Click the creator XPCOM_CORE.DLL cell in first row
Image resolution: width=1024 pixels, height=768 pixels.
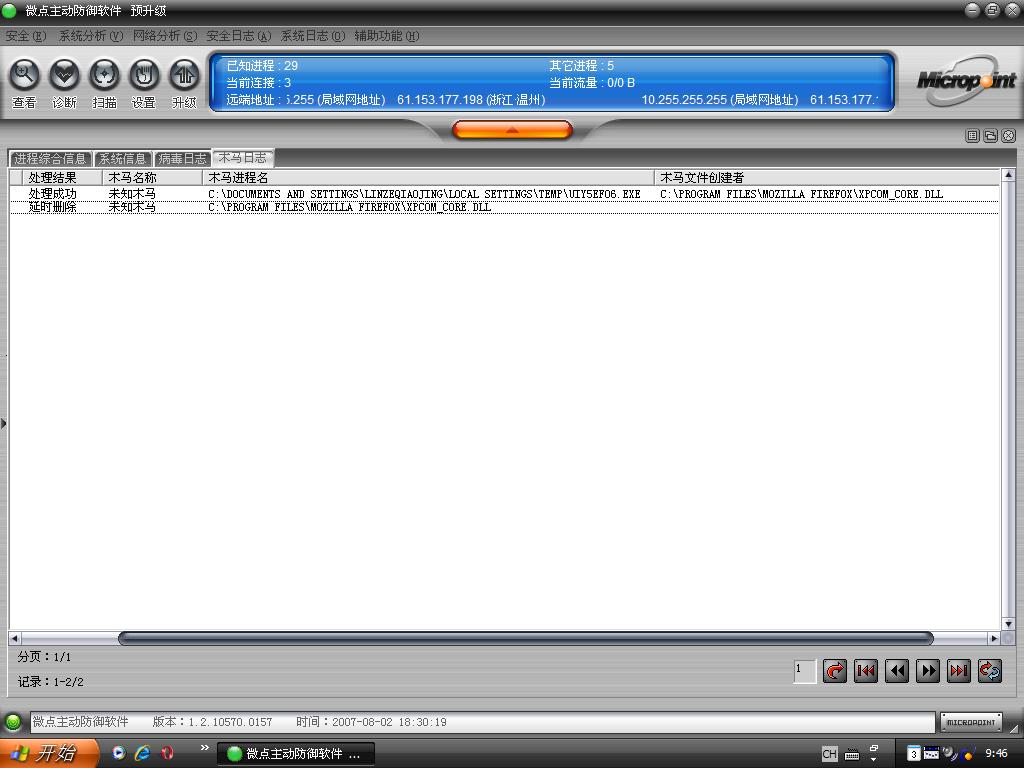(x=801, y=194)
